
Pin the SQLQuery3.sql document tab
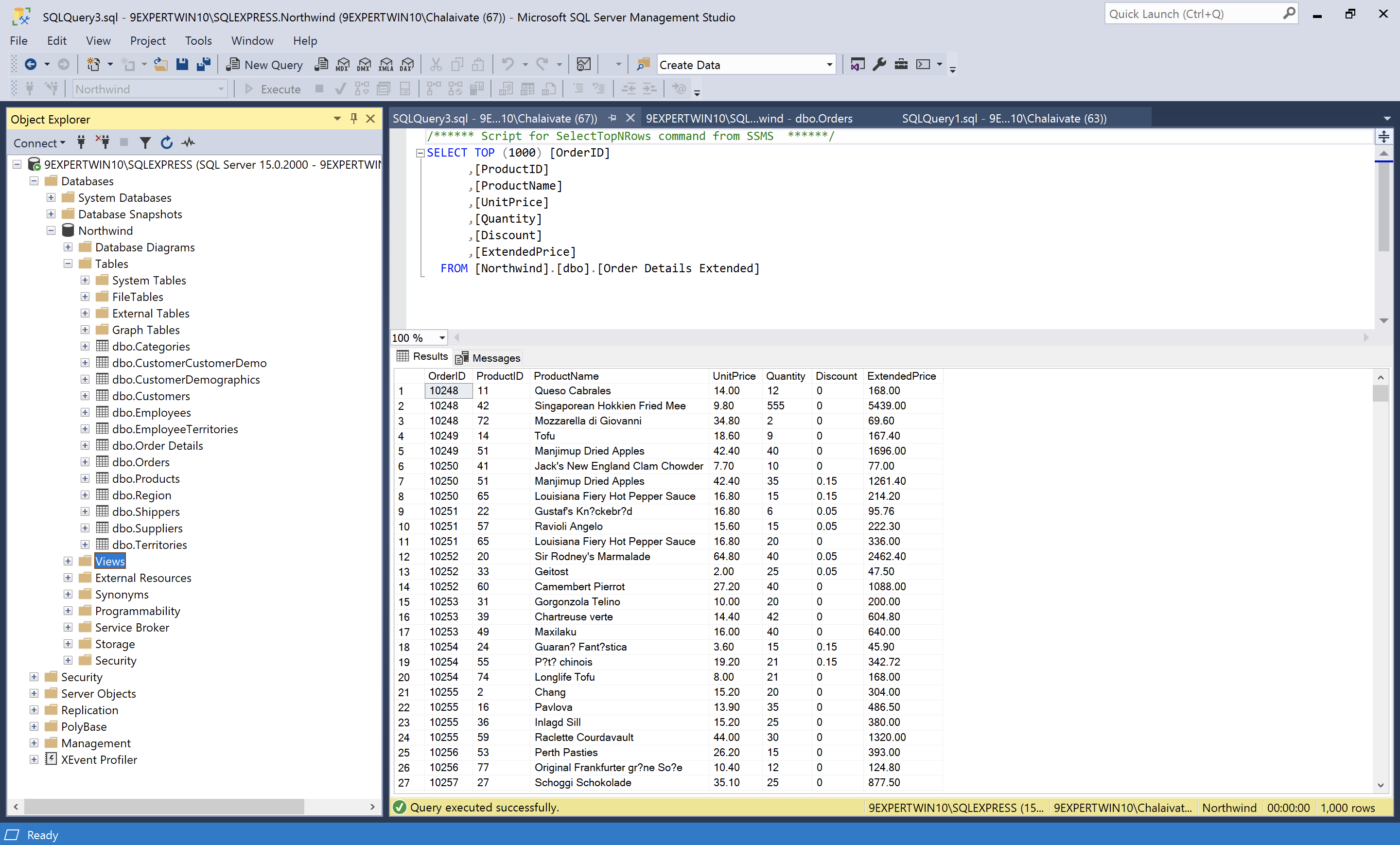coord(612,118)
